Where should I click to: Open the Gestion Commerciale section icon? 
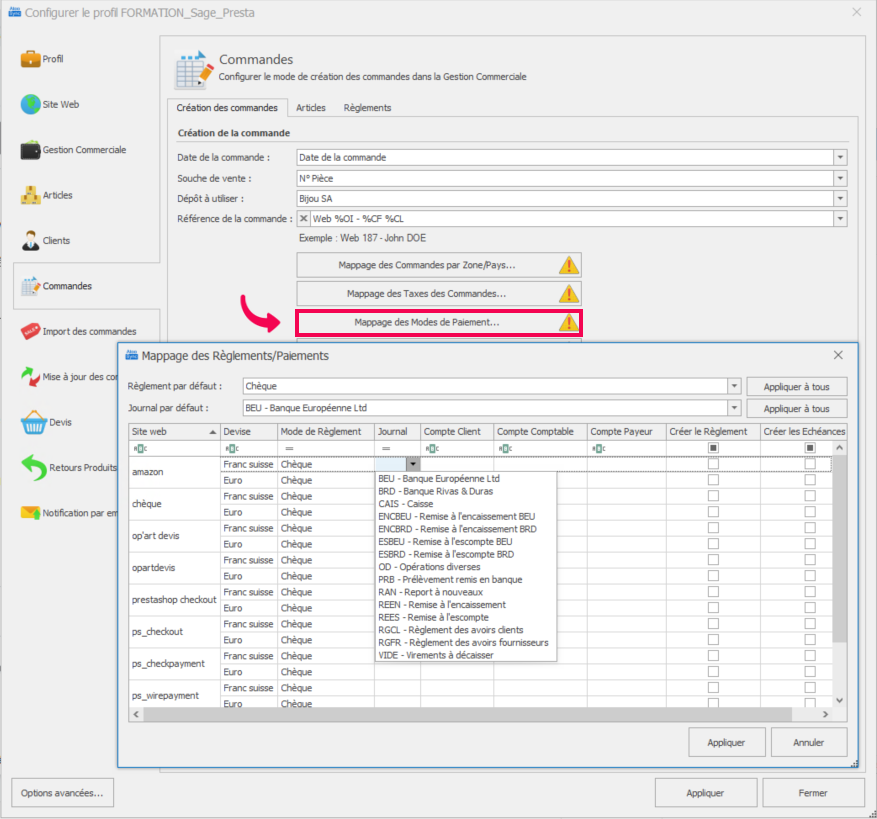[30, 150]
